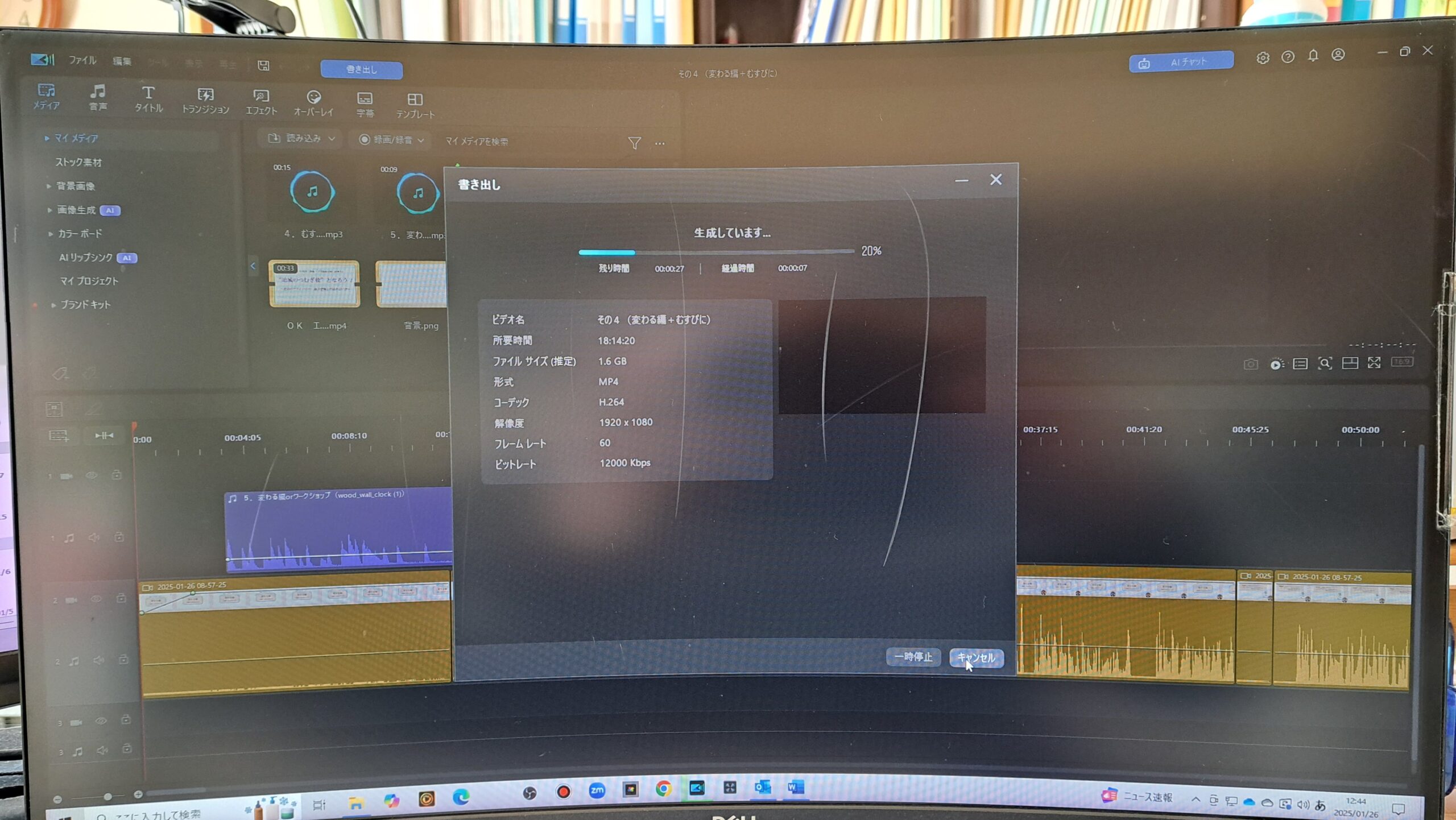Open the settings gear in title bar
Viewport: 1456px width, 820px height.
pos(1263,57)
